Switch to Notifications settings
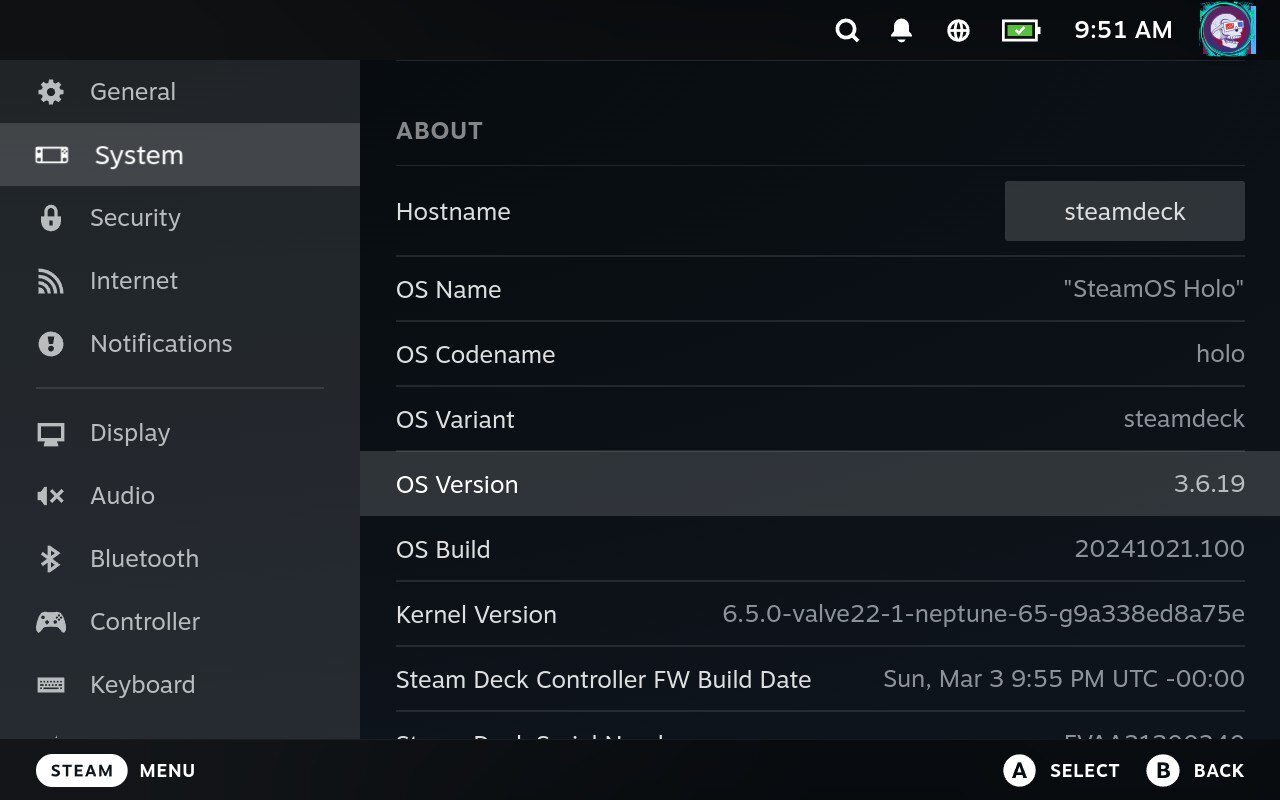1280x800 pixels. (x=180, y=344)
